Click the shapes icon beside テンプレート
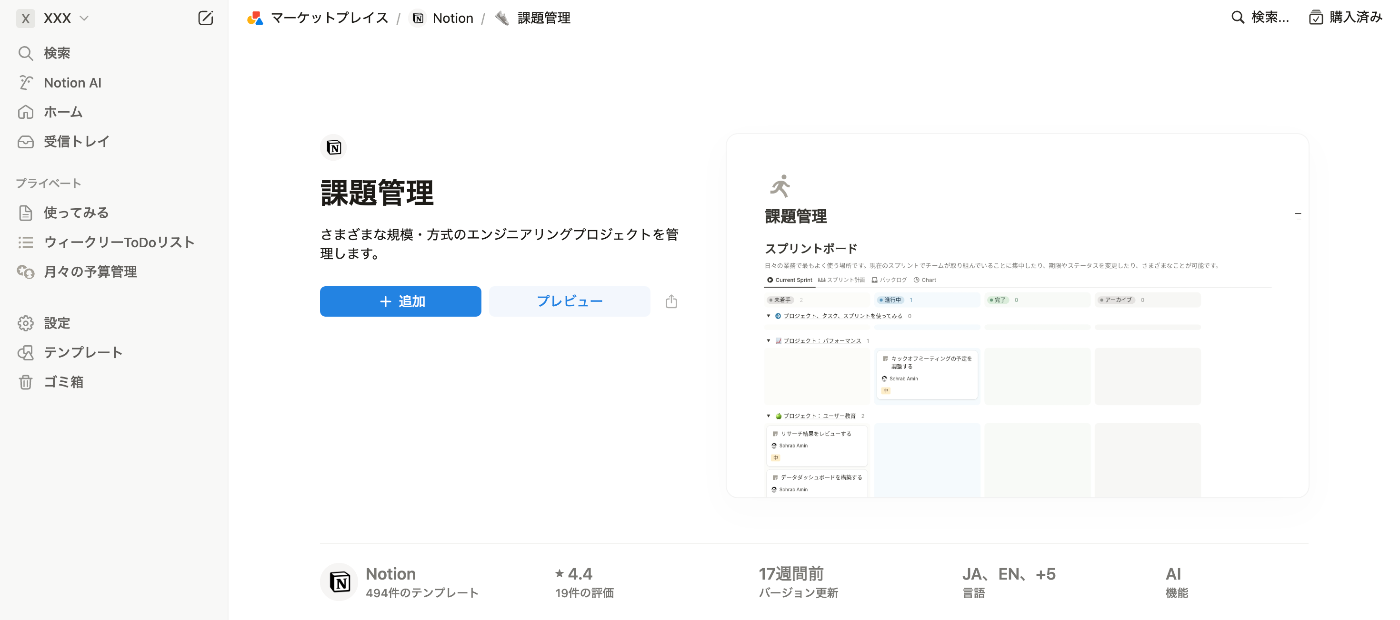Viewport: 1400px width, 620px height. pos(26,353)
